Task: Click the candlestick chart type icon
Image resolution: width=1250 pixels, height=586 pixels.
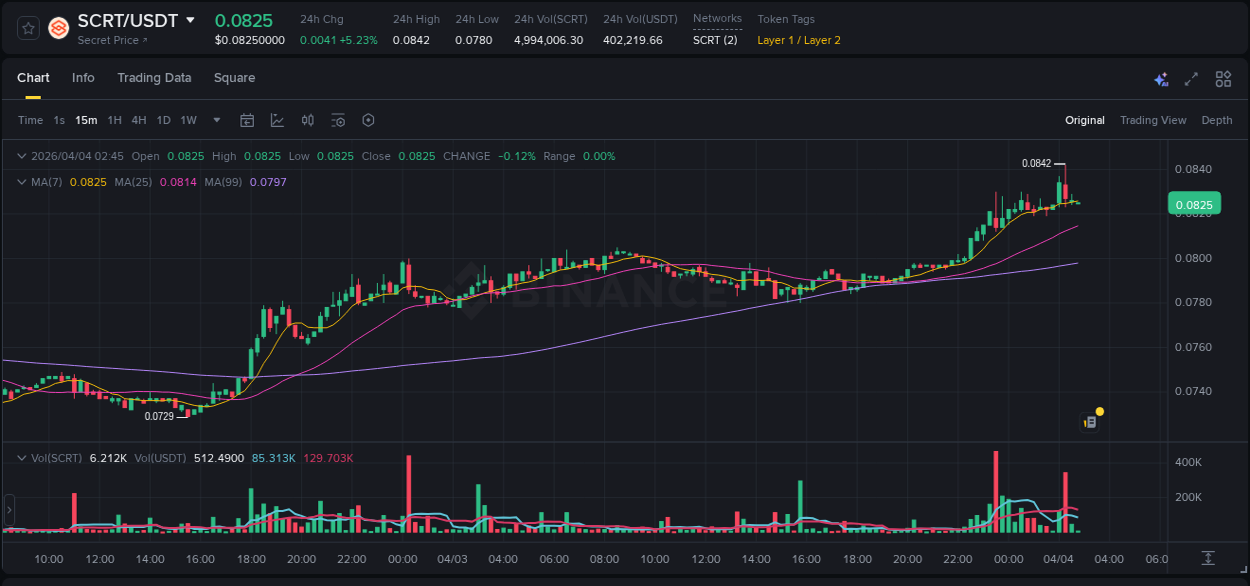Action: coord(308,120)
